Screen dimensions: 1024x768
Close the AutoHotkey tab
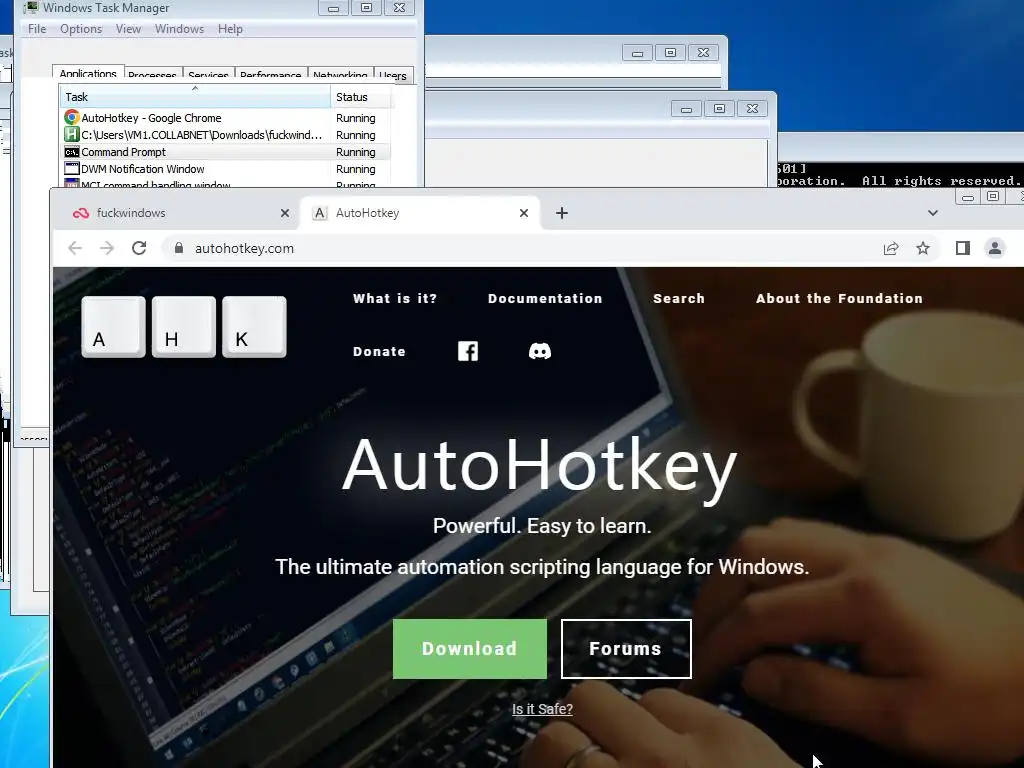pyautogui.click(x=524, y=213)
